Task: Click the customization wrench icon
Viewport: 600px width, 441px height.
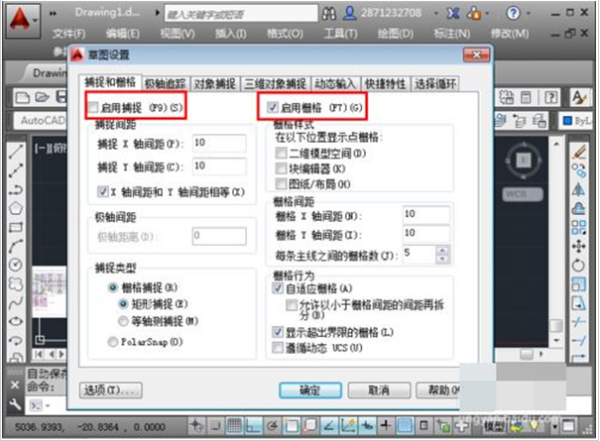Action: click(x=15, y=405)
